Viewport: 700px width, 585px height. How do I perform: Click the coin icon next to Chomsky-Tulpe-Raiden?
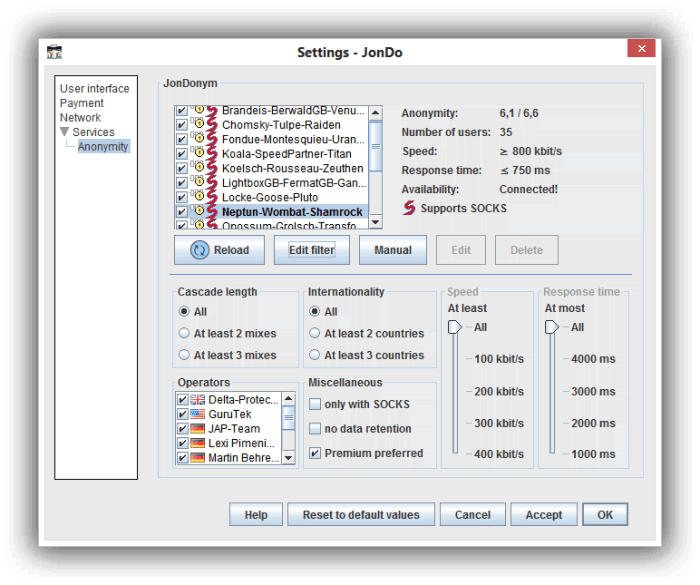(198, 124)
